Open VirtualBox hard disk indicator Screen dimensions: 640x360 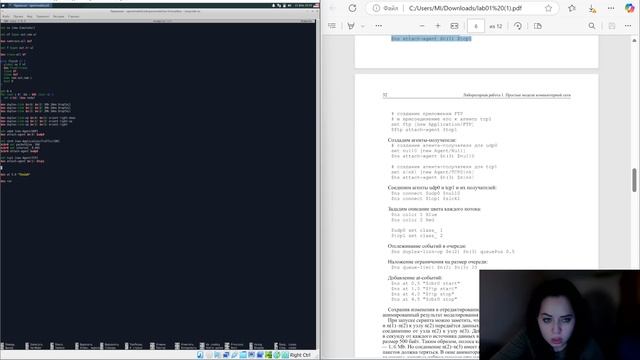[200, 355]
